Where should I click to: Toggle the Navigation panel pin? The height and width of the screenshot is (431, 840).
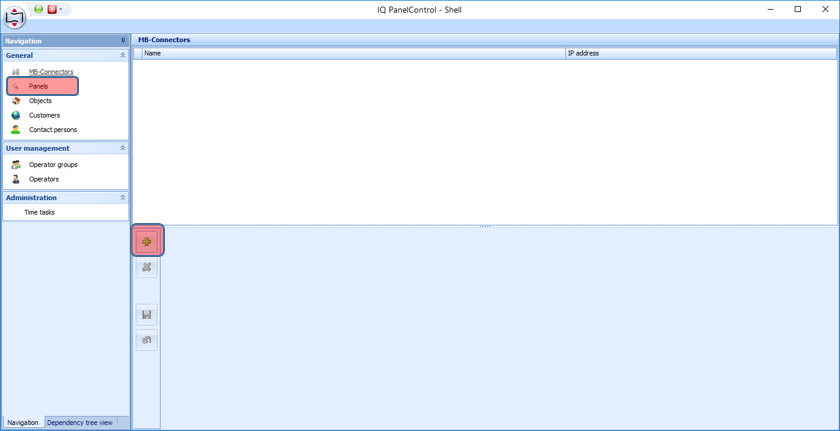tap(123, 41)
